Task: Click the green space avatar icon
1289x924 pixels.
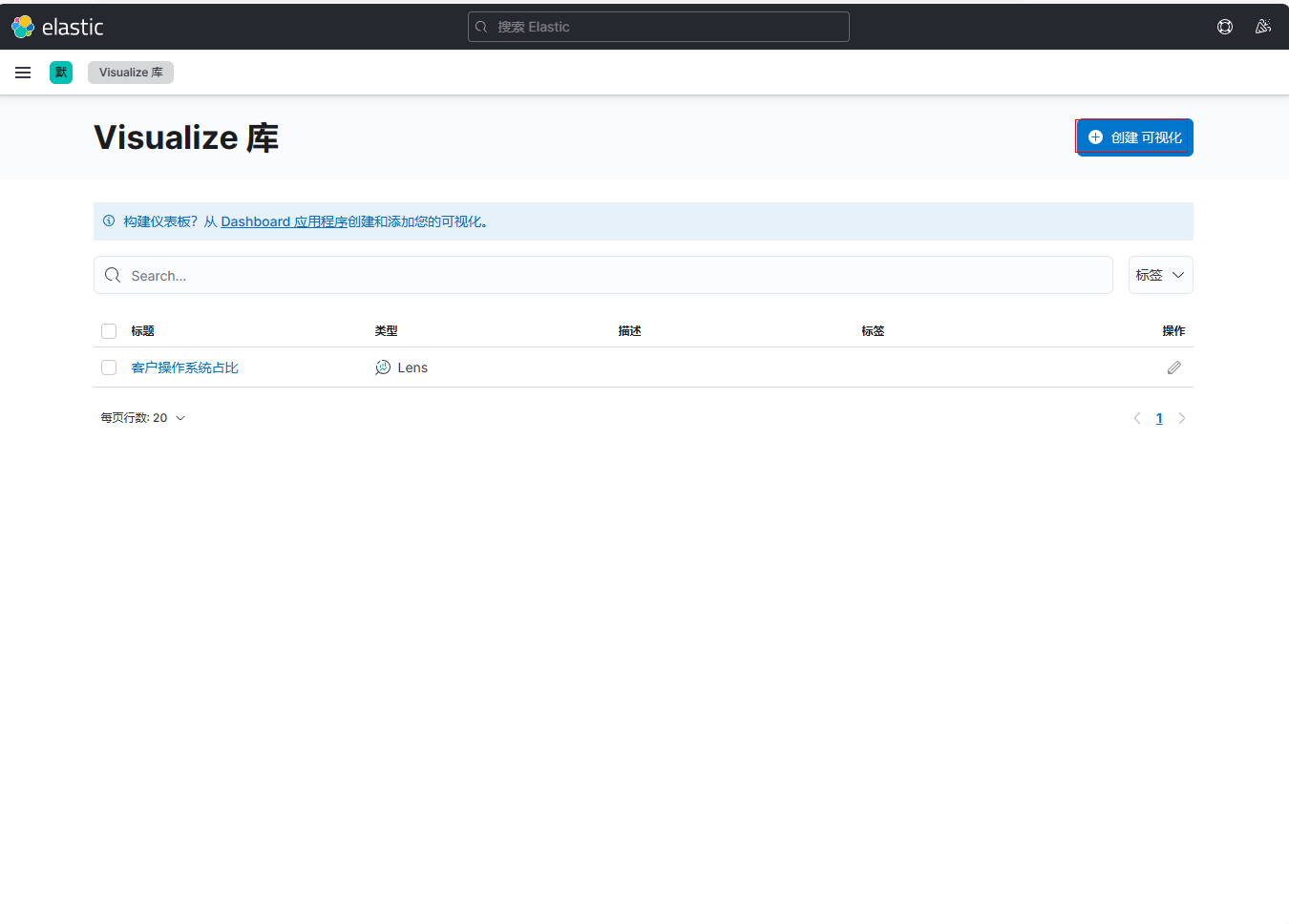Action: pyautogui.click(x=61, y=73)
